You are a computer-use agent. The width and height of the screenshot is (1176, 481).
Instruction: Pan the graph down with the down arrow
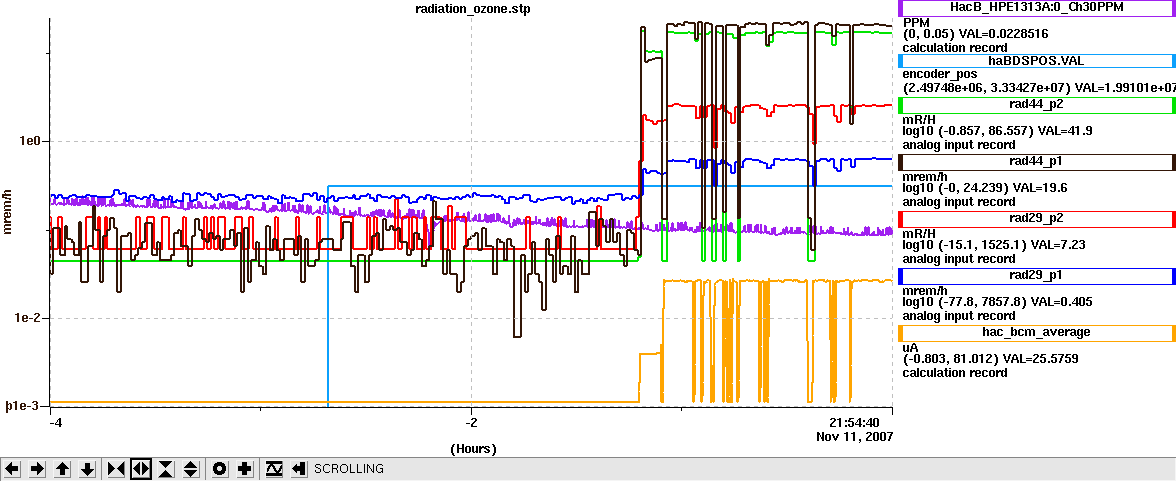click(88, 469)
